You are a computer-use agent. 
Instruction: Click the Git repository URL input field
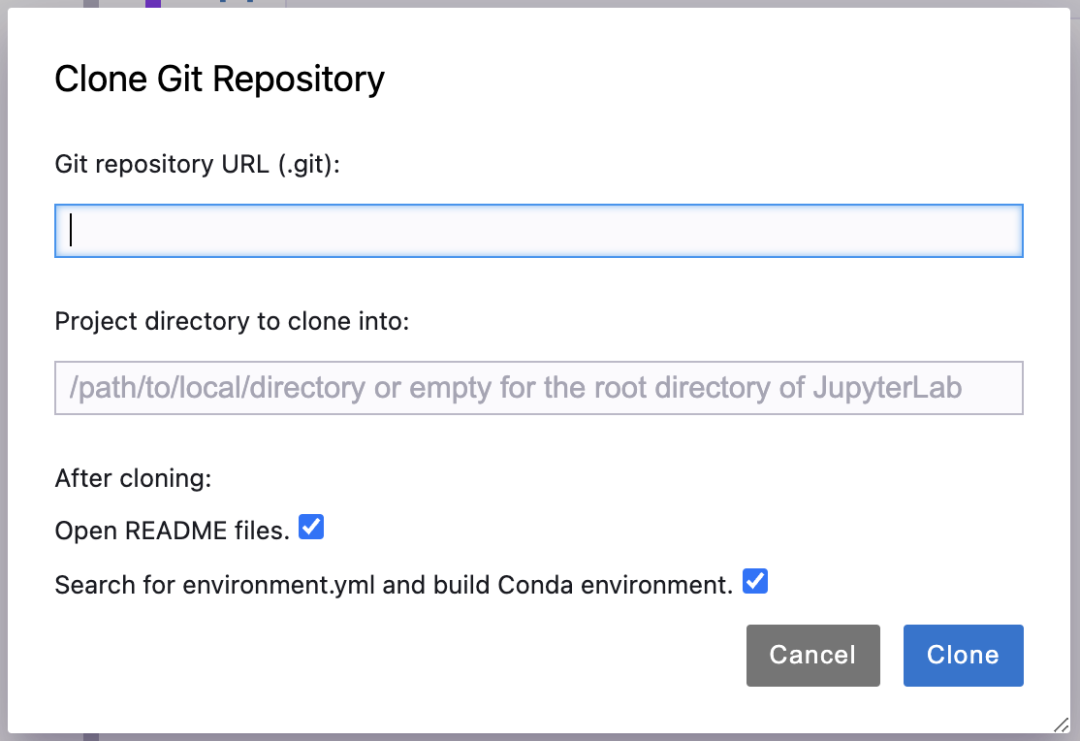[539, 231]
